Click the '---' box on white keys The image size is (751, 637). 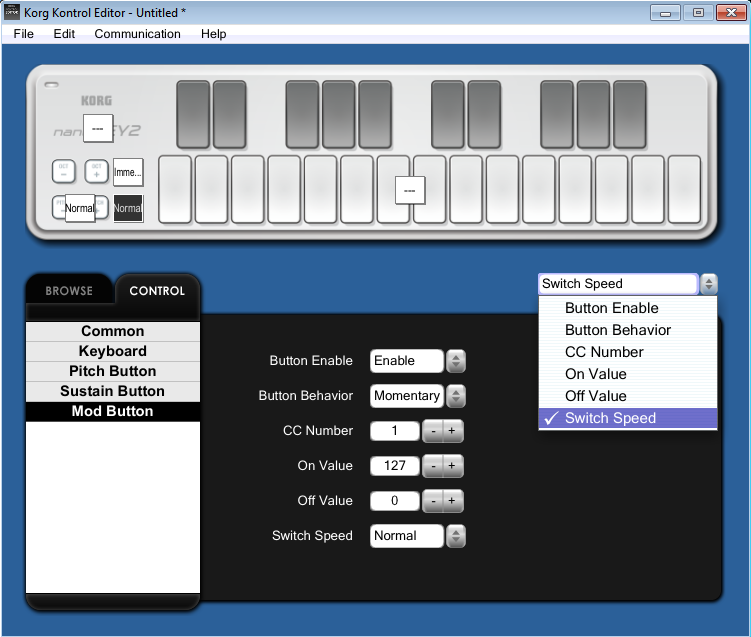410,190
